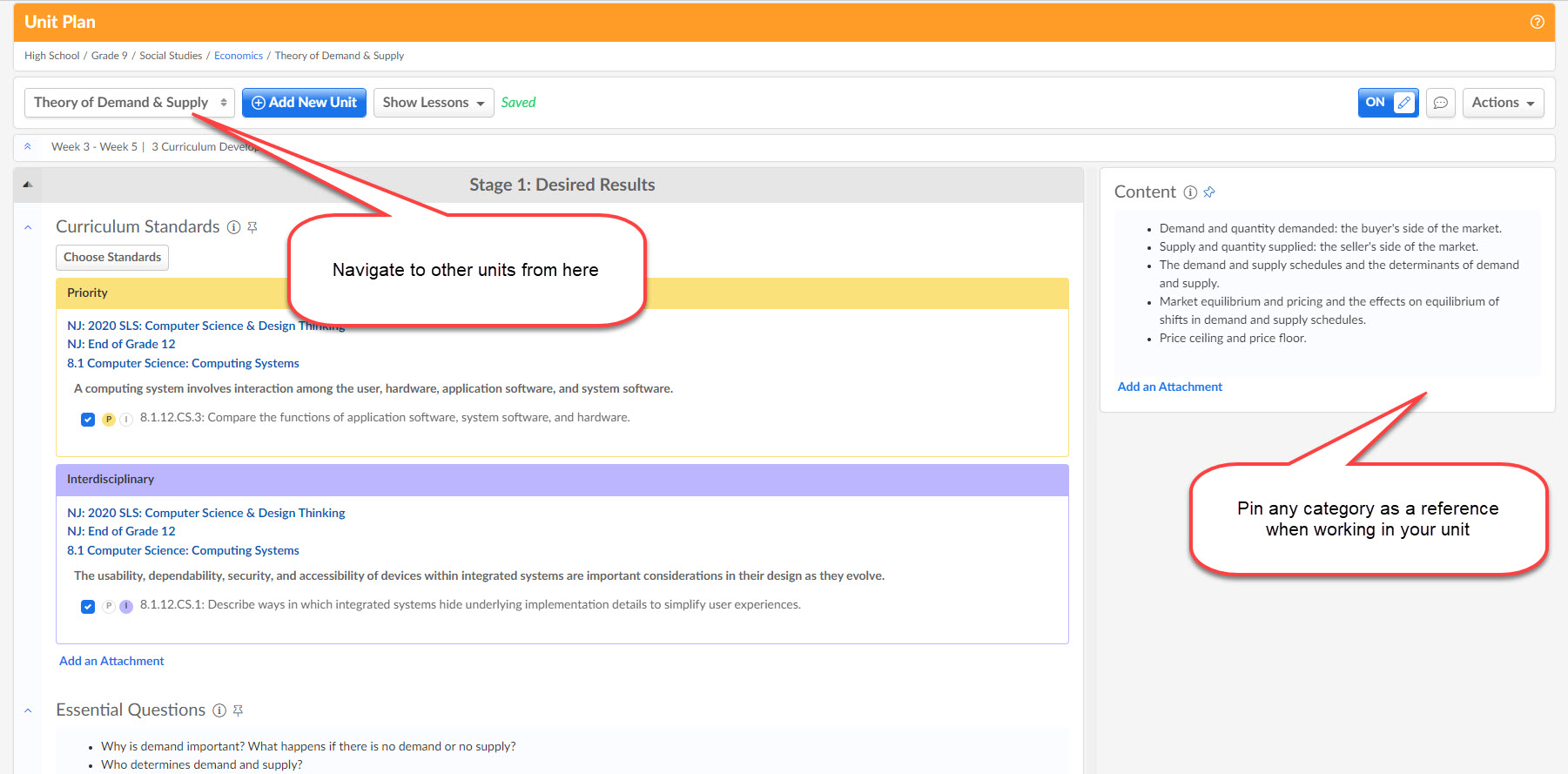Collapse the Curriculum Standards section
This screenshot has height=774, width=1568.
(x=28, y=227)
